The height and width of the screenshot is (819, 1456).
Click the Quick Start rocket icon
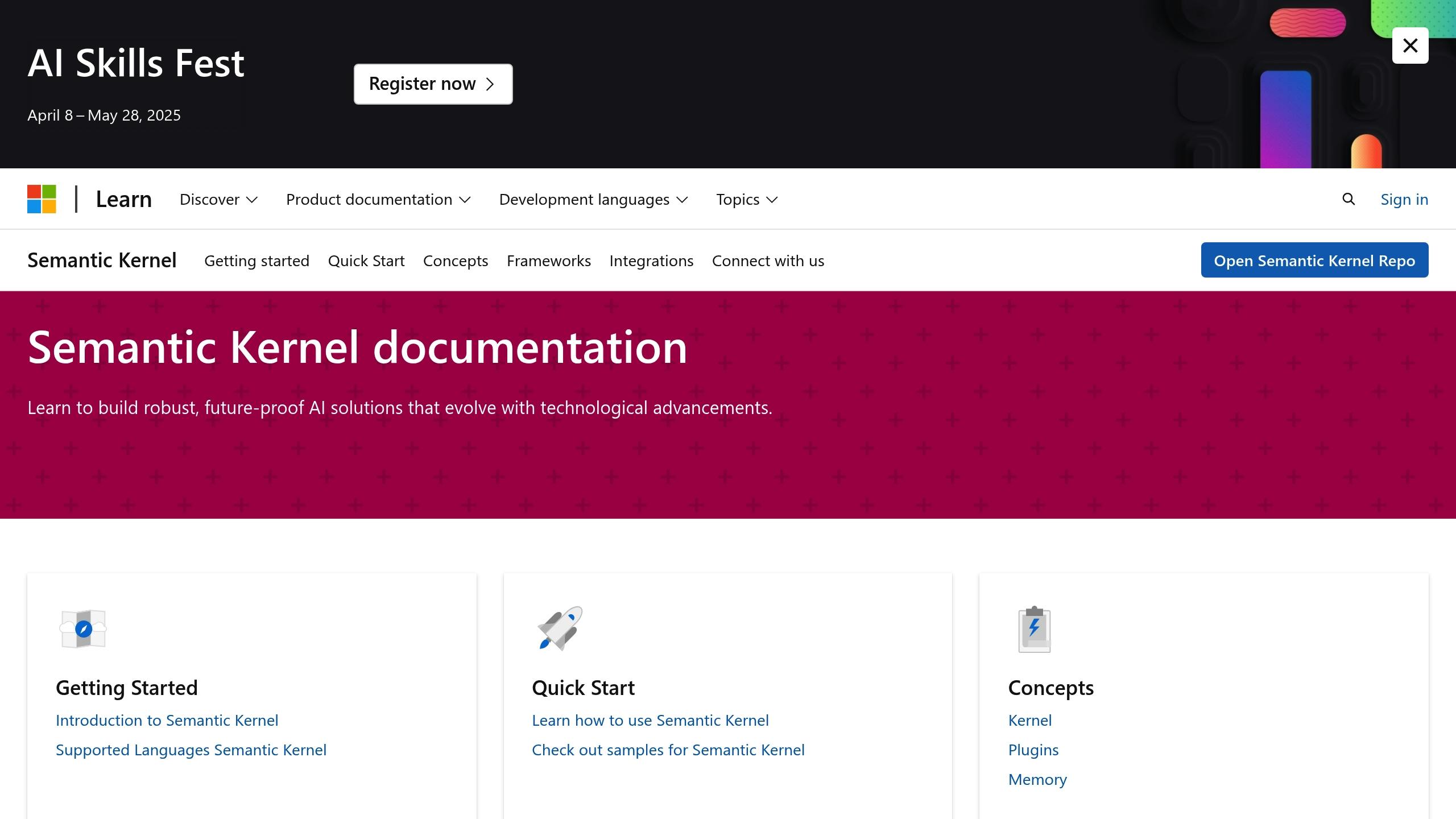[560, 628]
